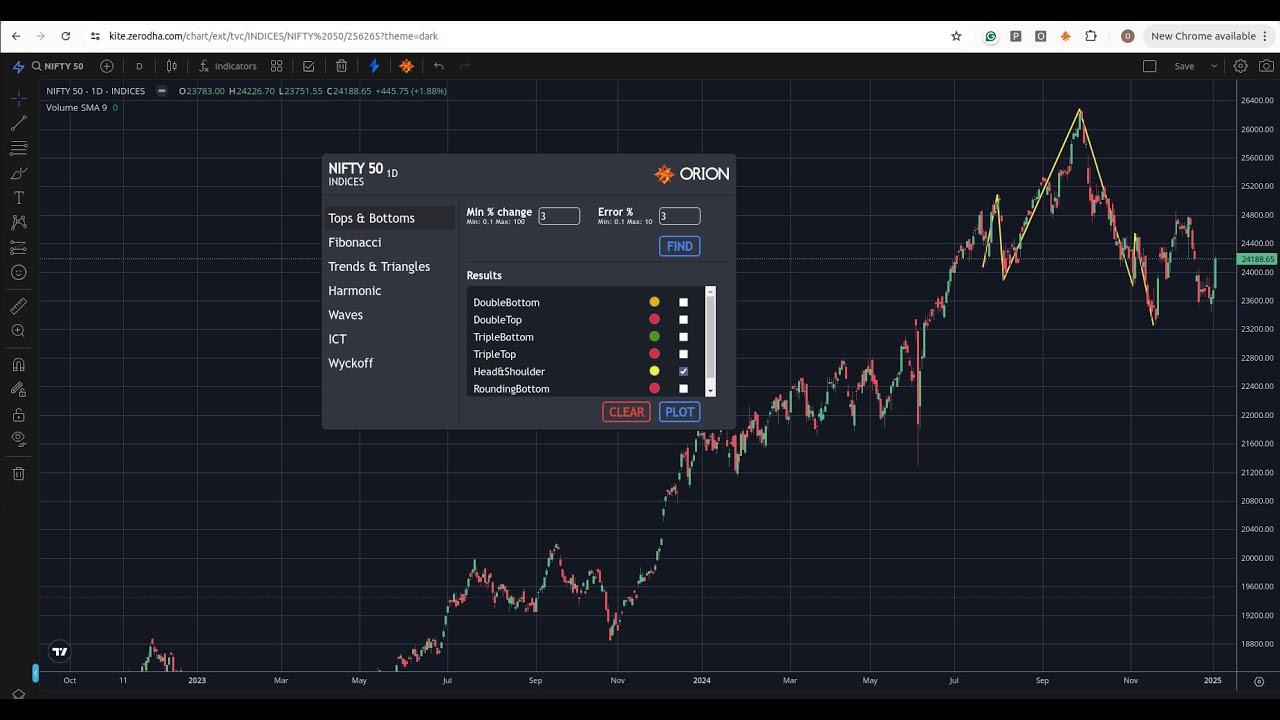Screen dimensions: 1280x720
Task: Select the zoom in tool
Action: [x=18, y=331]
